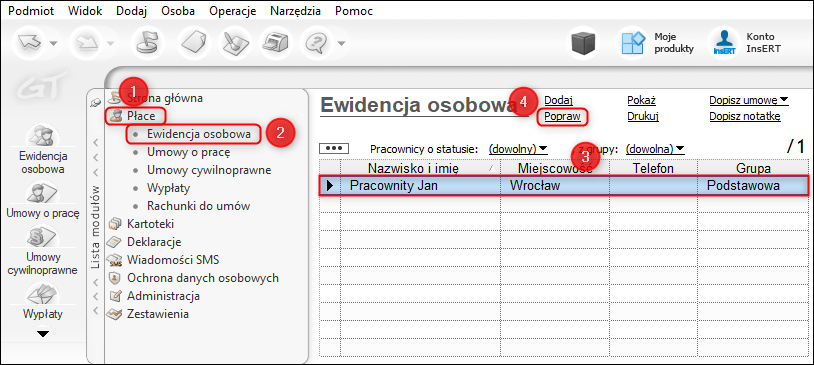The width and height of the screenshot is (814, 365).
Task: Open the employee status filter dropdown
Action: click(x=518, y=149)
